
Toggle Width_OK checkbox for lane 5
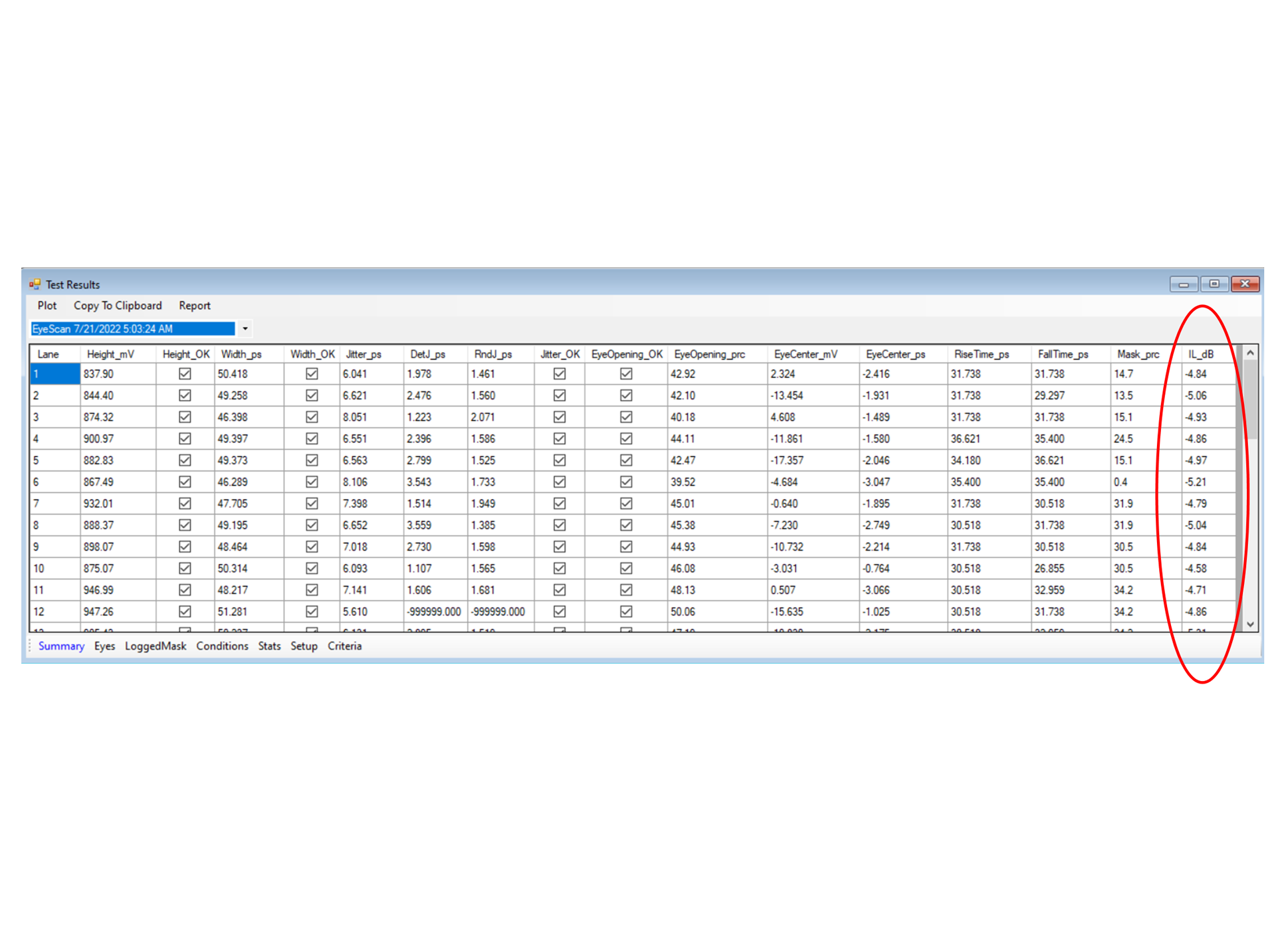tap(311, 460)
